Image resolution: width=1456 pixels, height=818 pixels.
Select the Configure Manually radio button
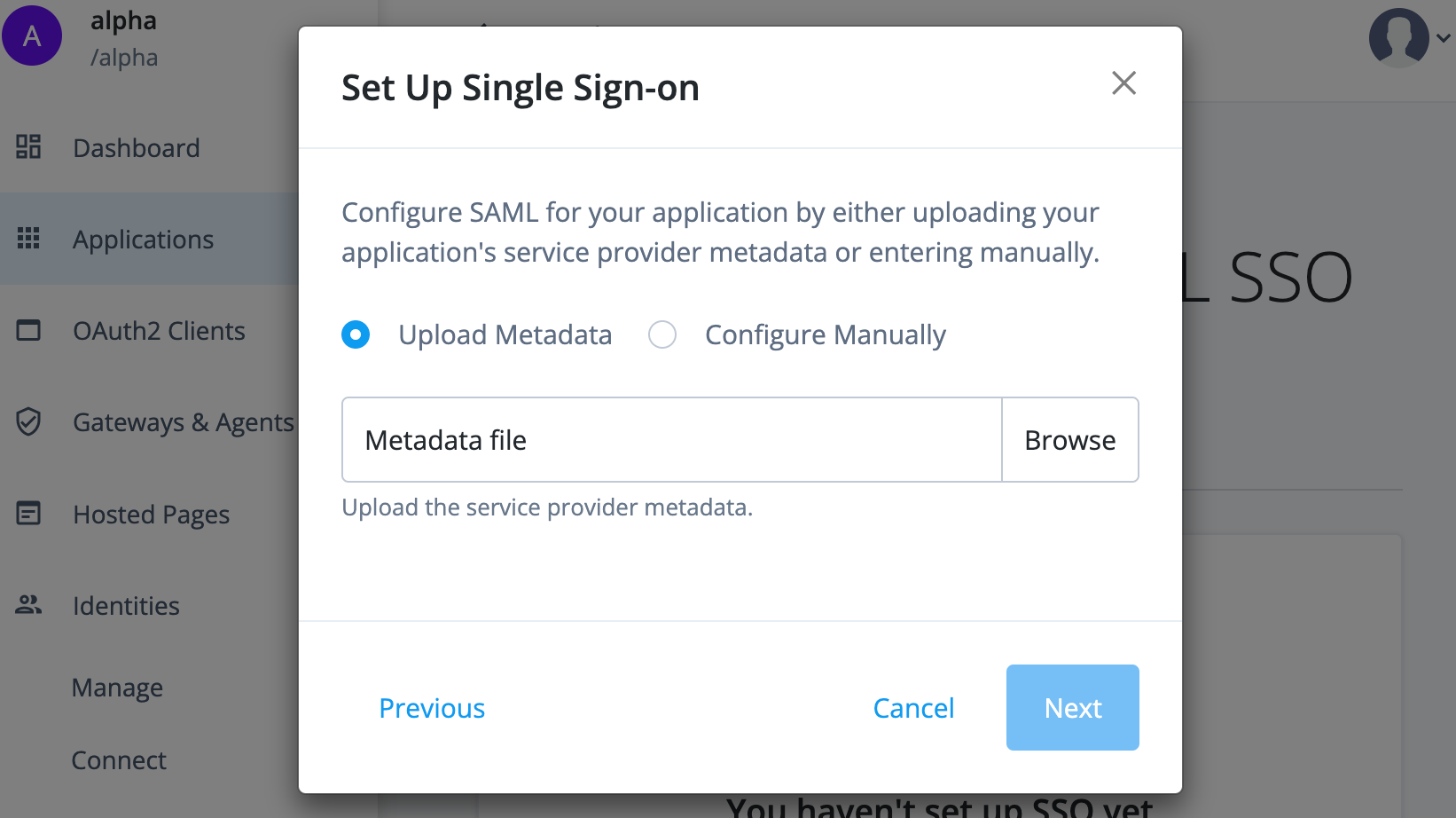pyautogui.click(x=661, y=334)
